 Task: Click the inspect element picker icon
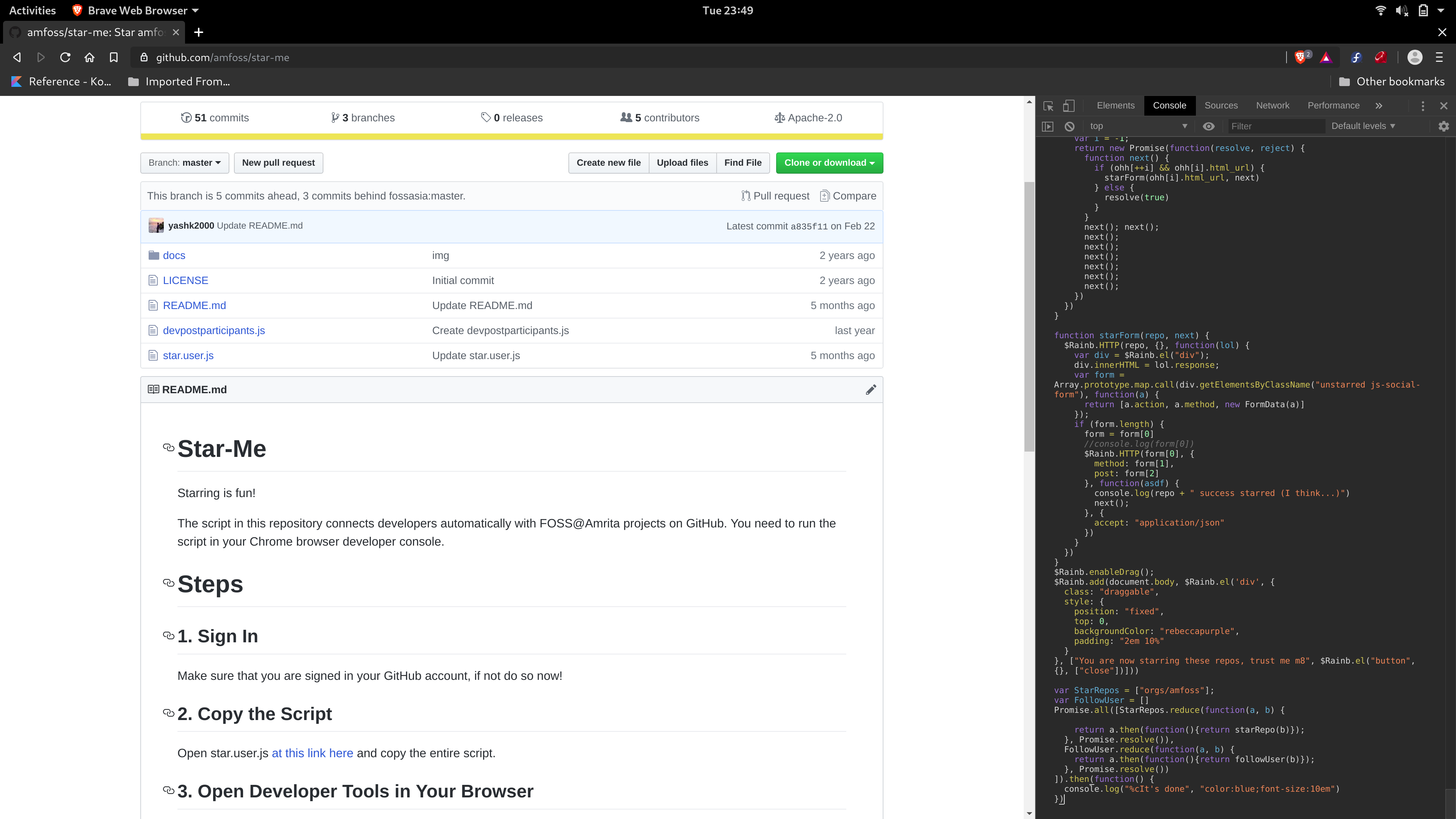pos(1048,106)
